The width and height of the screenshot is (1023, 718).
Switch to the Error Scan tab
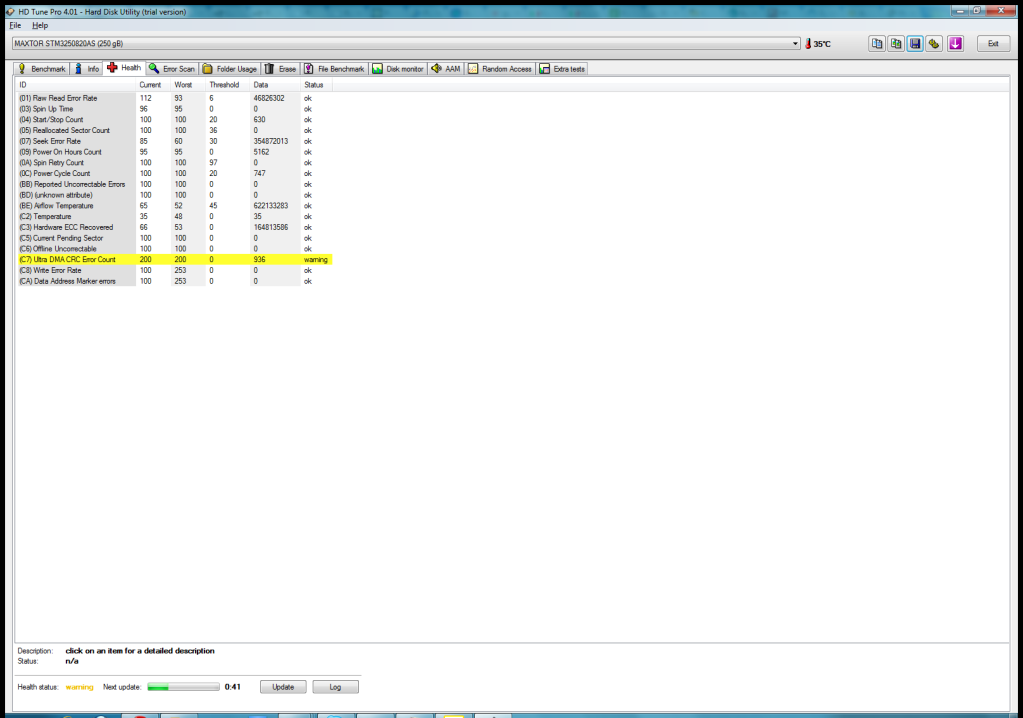172,69
